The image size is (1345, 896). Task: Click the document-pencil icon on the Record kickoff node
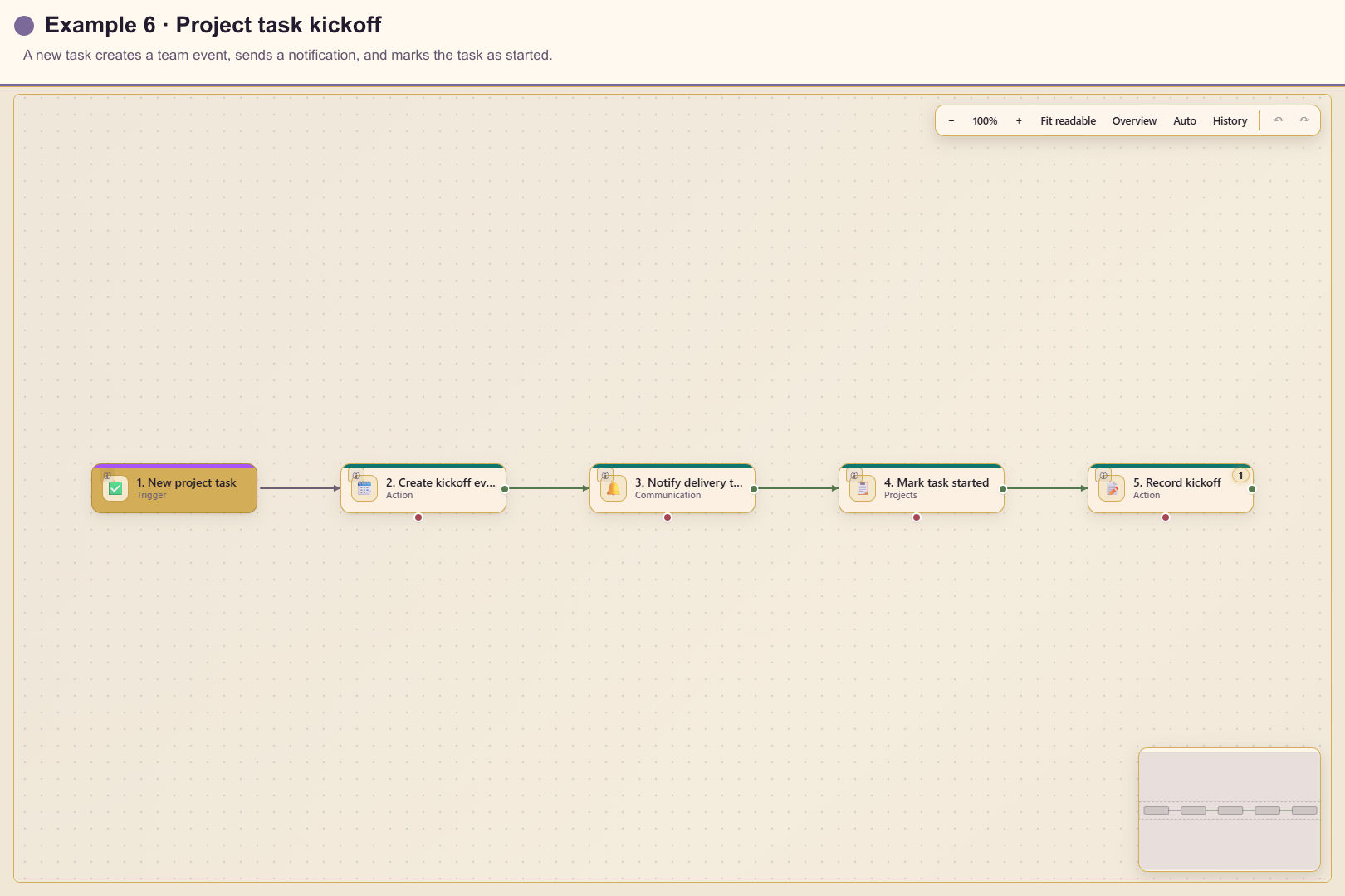[1112, 488]
